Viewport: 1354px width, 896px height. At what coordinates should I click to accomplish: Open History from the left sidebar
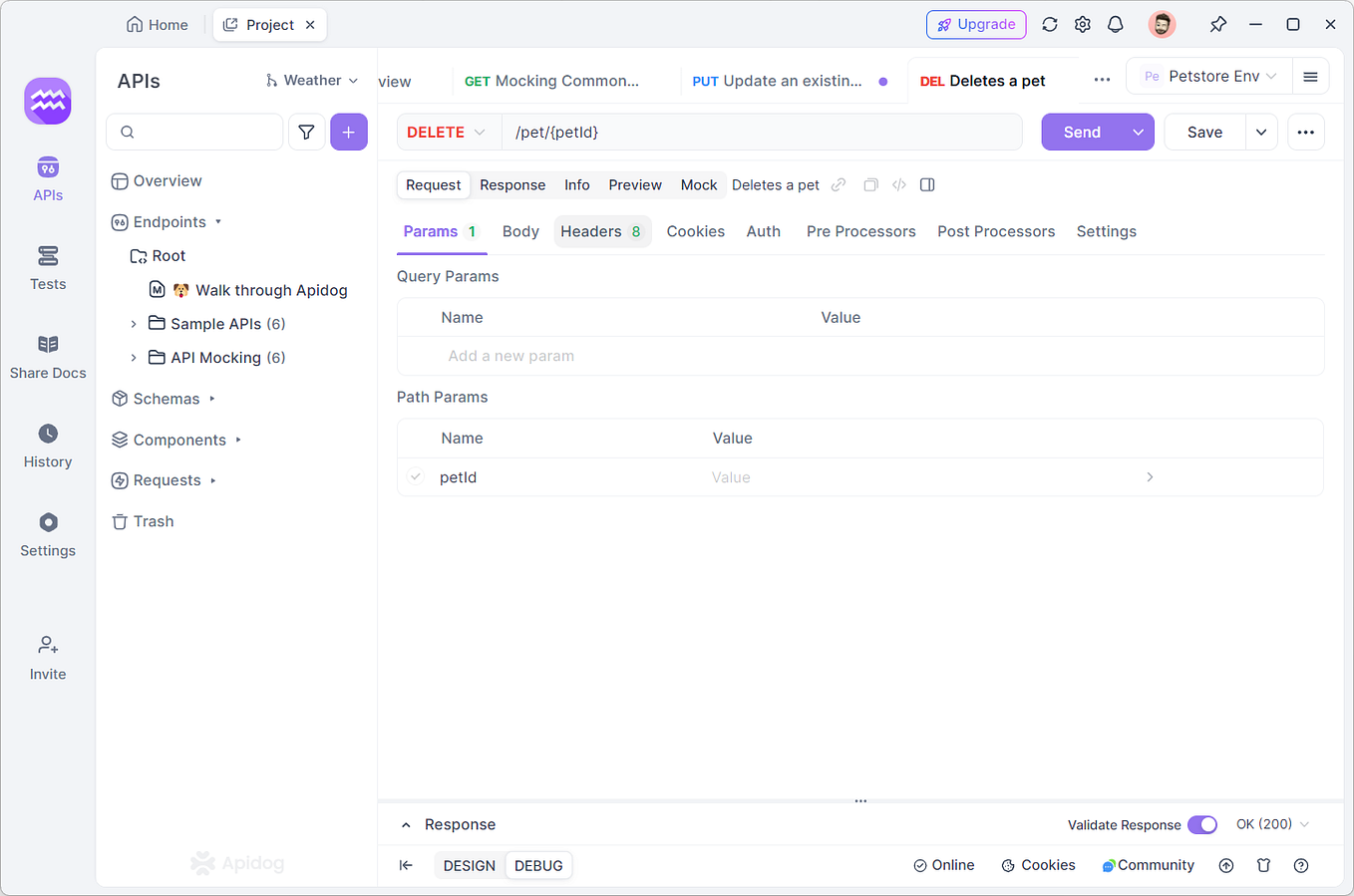pos(47,445)
